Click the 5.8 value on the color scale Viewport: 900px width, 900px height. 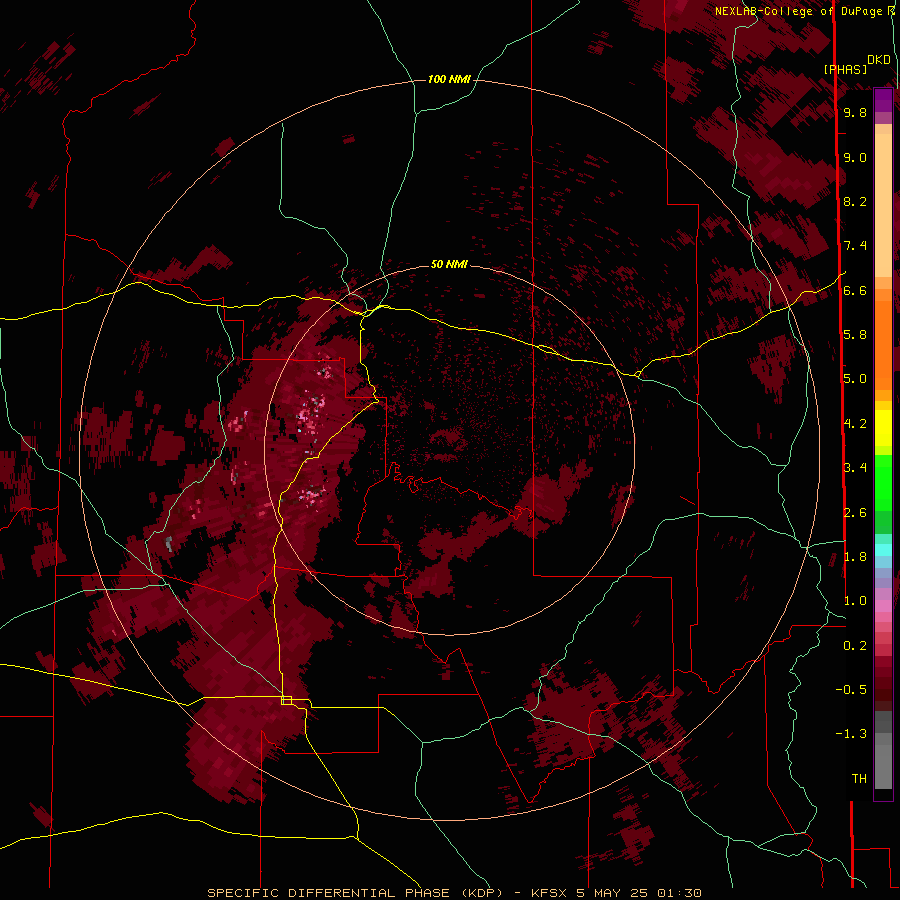click(855, 334)
